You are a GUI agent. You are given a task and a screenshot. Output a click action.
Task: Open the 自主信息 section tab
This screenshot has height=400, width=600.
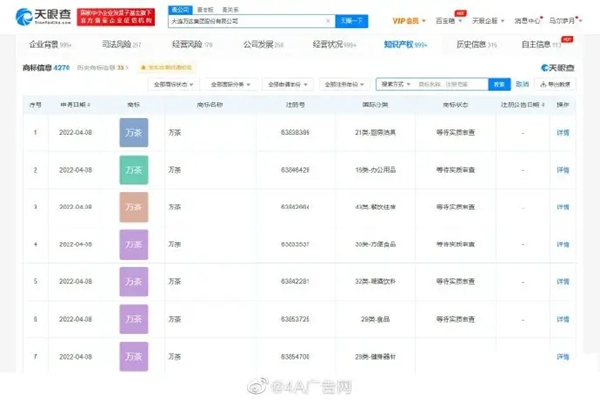(541, 44)
